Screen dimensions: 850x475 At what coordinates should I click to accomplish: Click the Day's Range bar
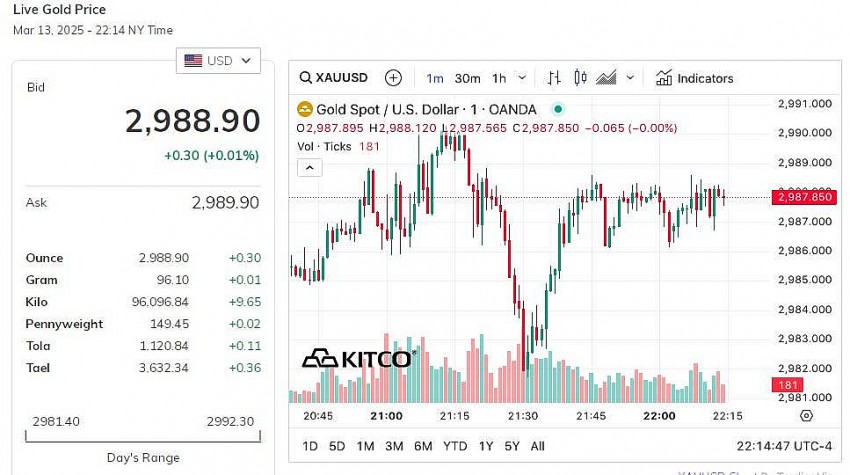(x=146, y=438)
